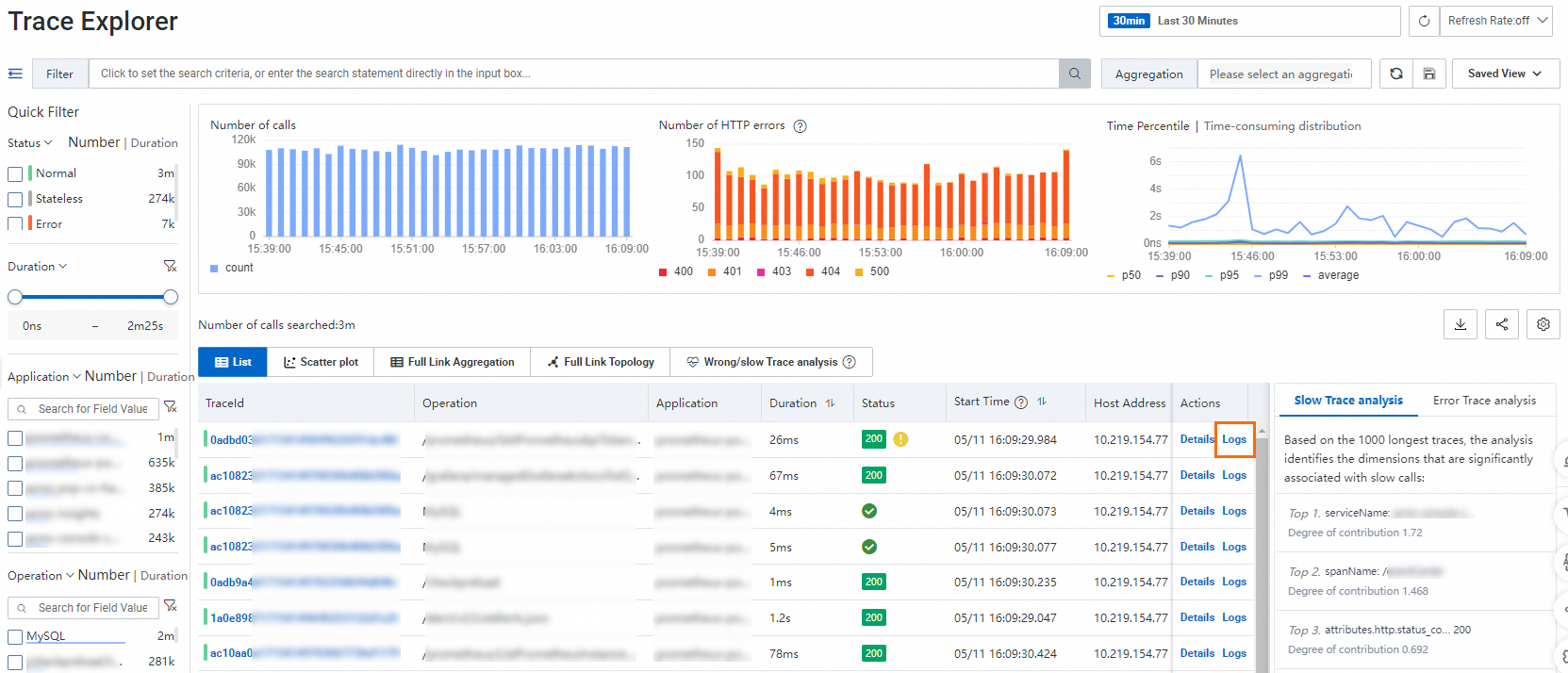This screenshot has width=1568, height=673.
Task: Clear the Duration filter icon
Action: (x=170, y=267)
